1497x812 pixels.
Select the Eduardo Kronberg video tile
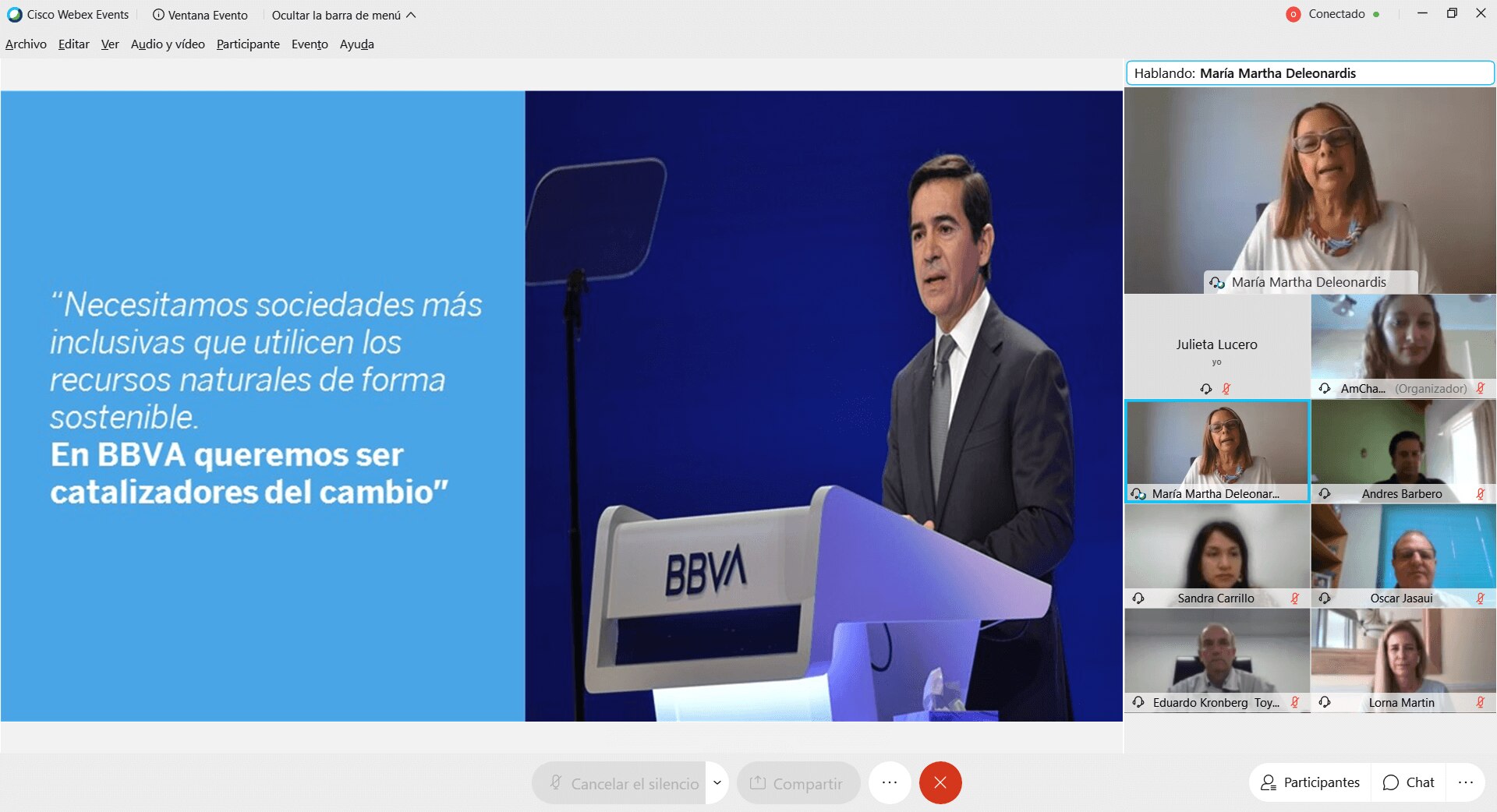[1217, 660]
